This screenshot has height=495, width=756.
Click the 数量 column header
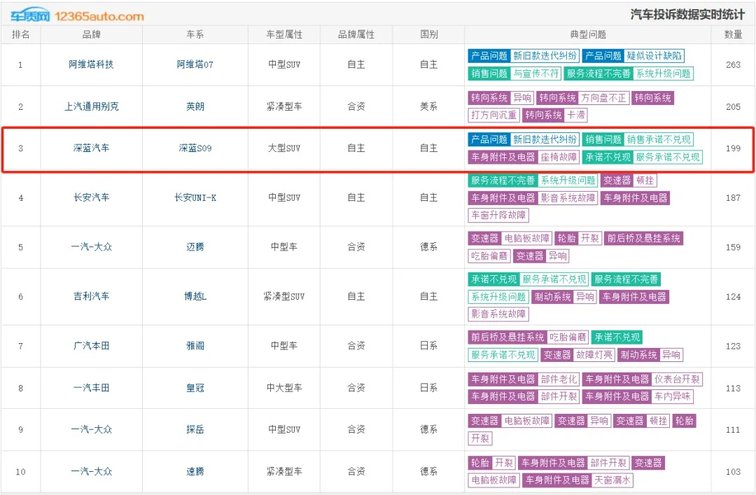click(x=733, y=34)
